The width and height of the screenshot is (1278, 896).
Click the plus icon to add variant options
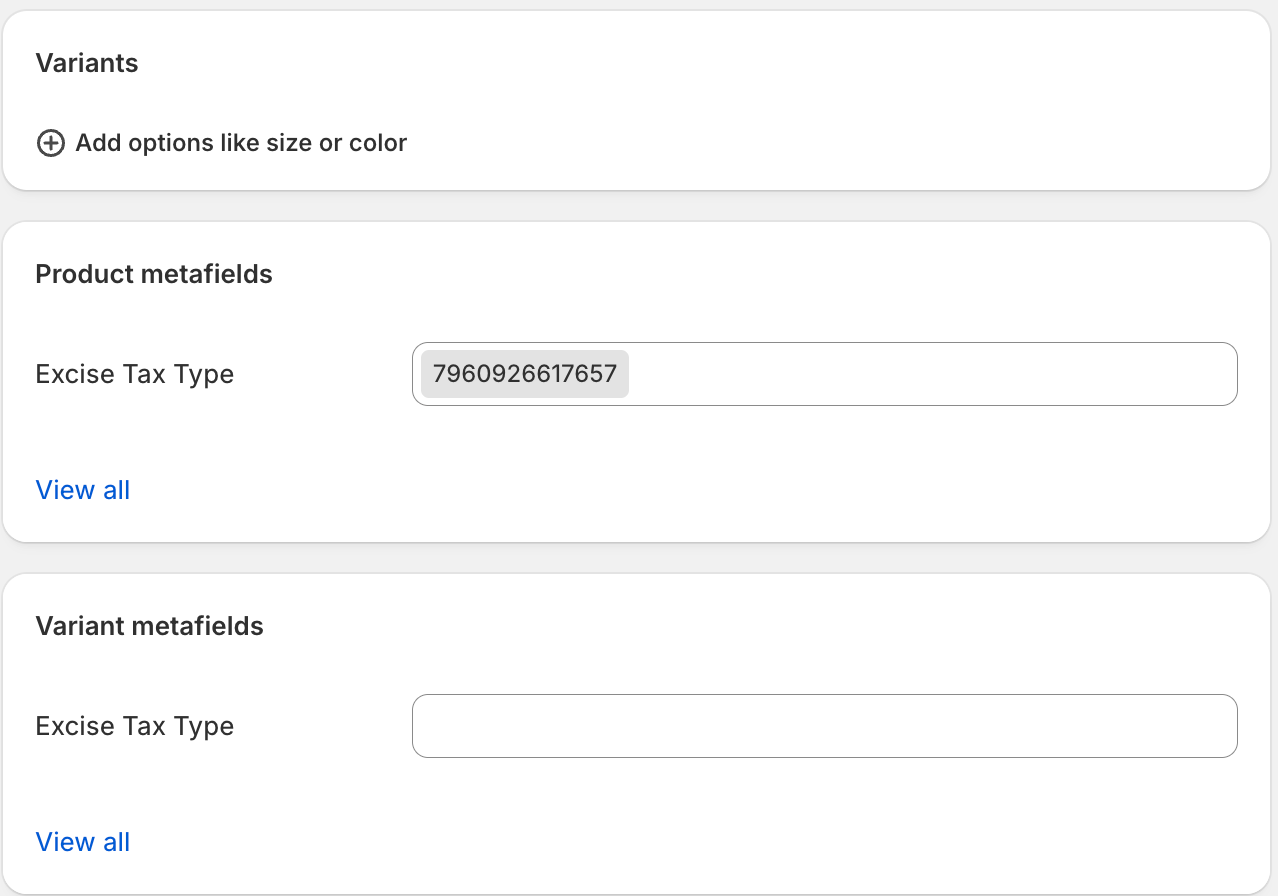[x=50, y=143]
